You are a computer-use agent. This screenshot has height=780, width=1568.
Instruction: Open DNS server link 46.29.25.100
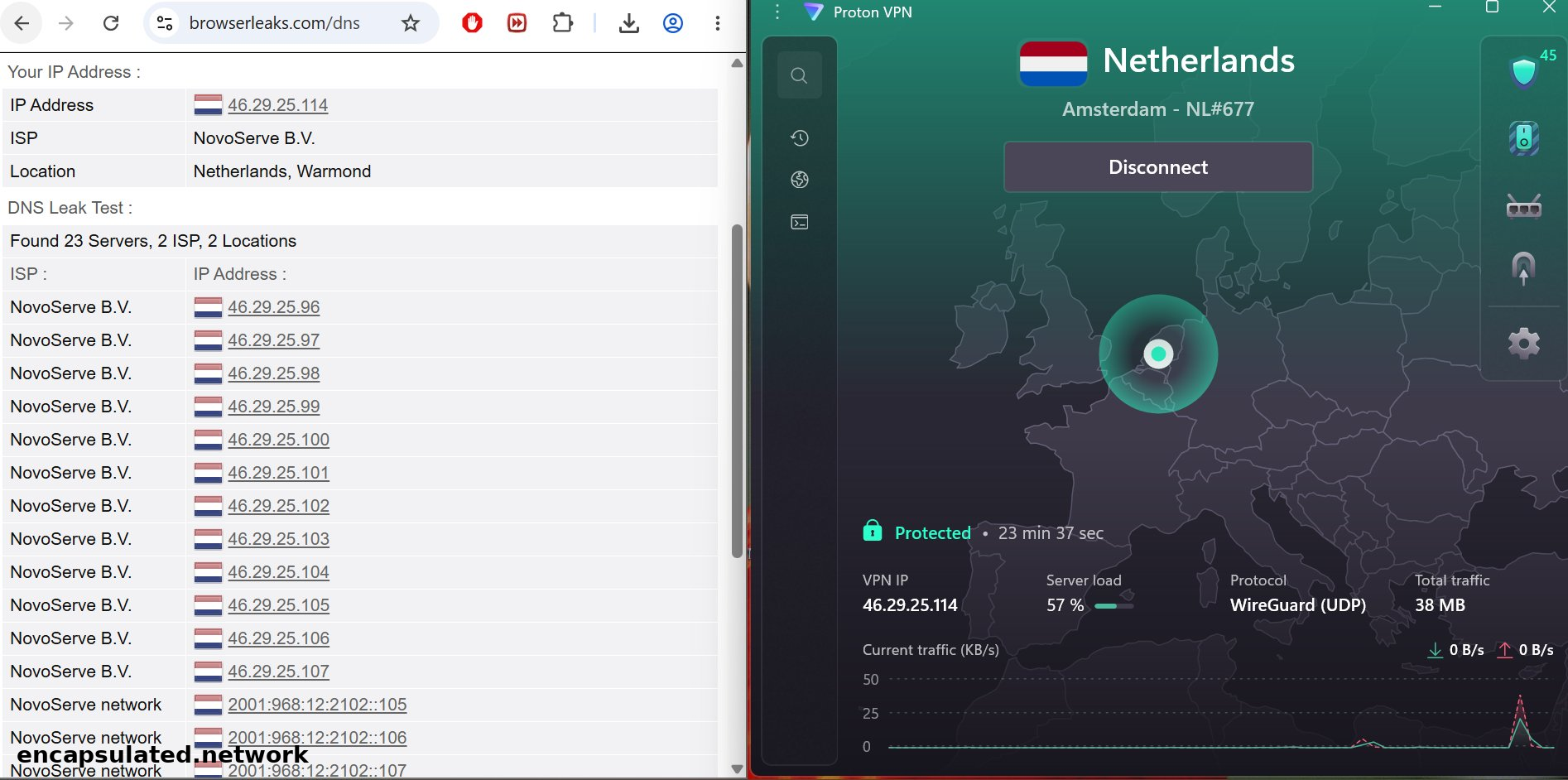point(279,440)
